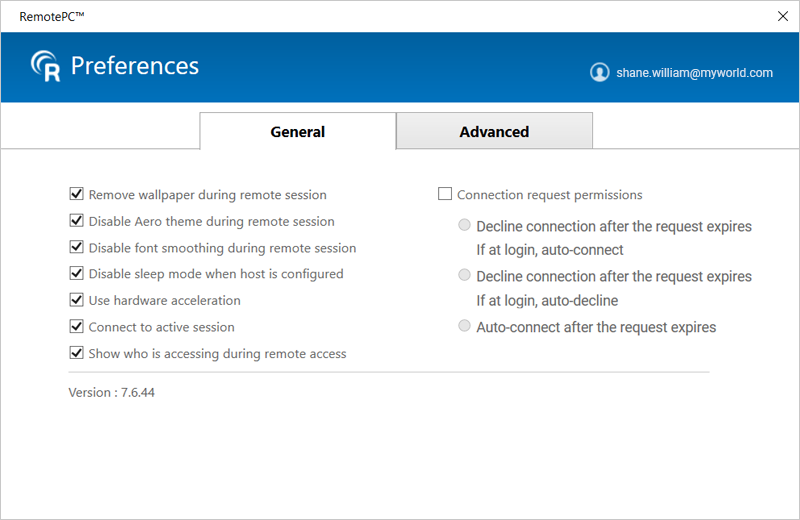Screen dimensions: 800x520
Task: Enable Connection request permissions checkbox
Action: pyautogui.click(x=446, y=195)
